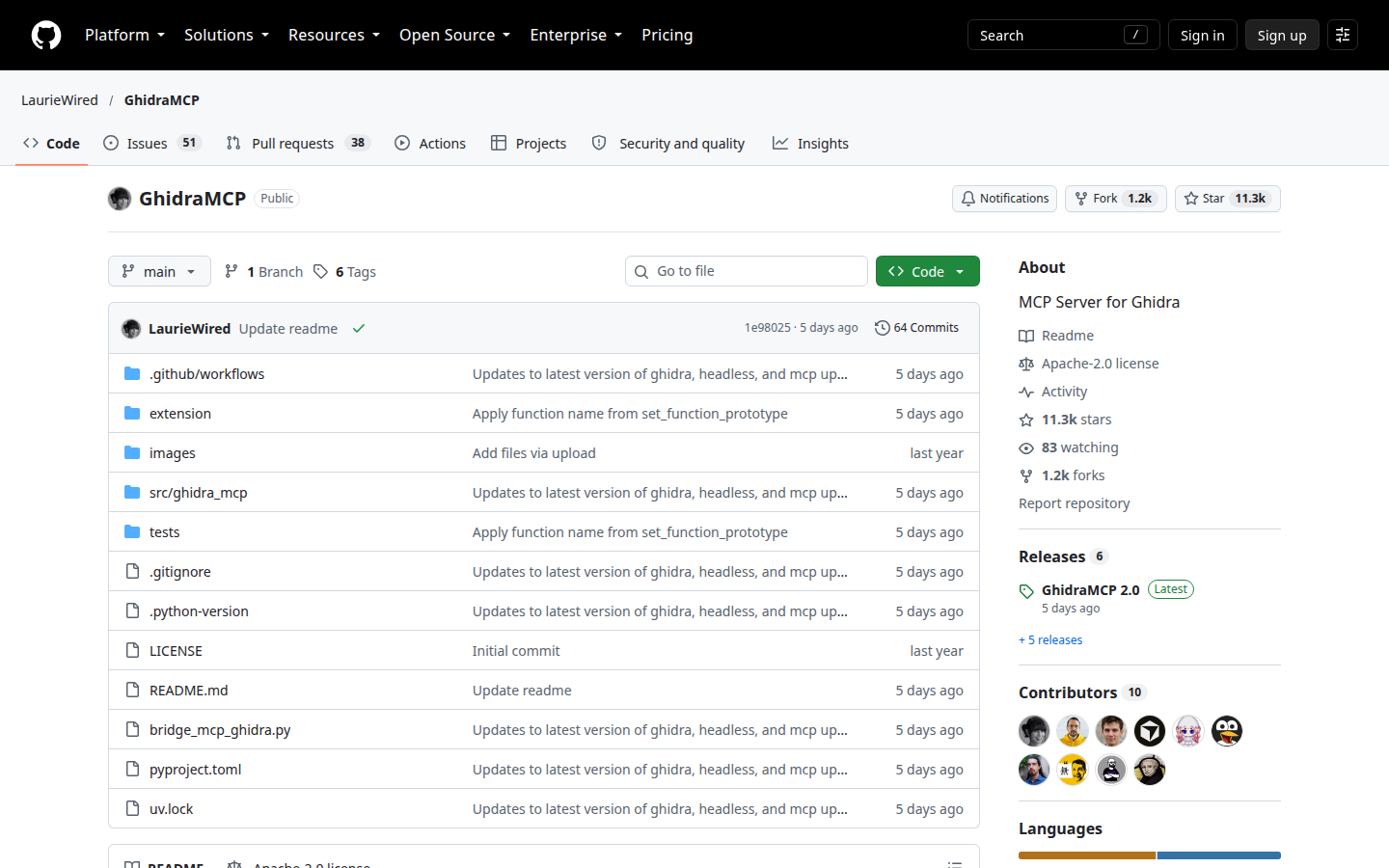The width and height of the screenshot is (1389, 868).
Task: Open the 64 Commits history
Action: pos(916,328)
